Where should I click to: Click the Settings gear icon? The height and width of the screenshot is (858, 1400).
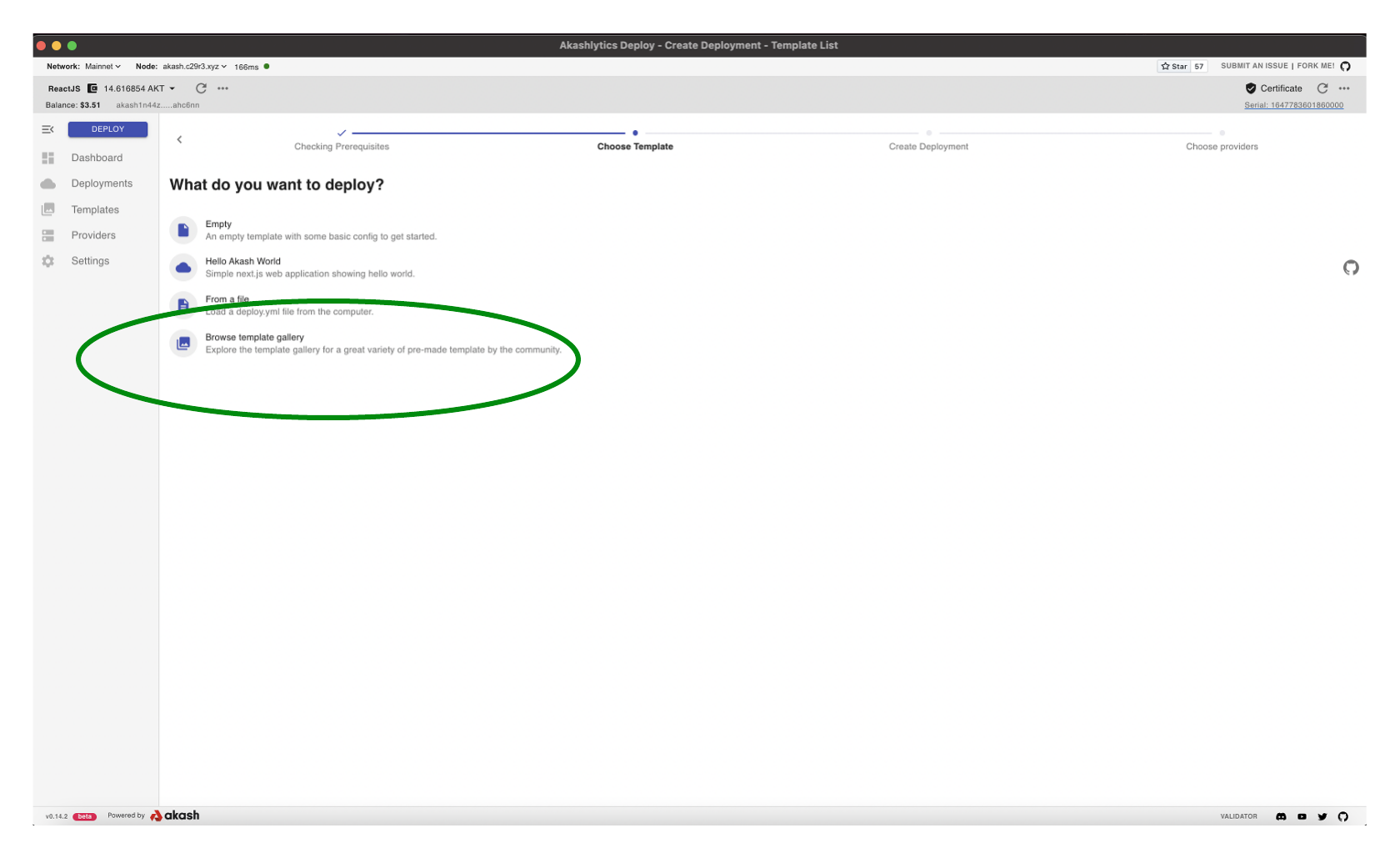point(48,261)
